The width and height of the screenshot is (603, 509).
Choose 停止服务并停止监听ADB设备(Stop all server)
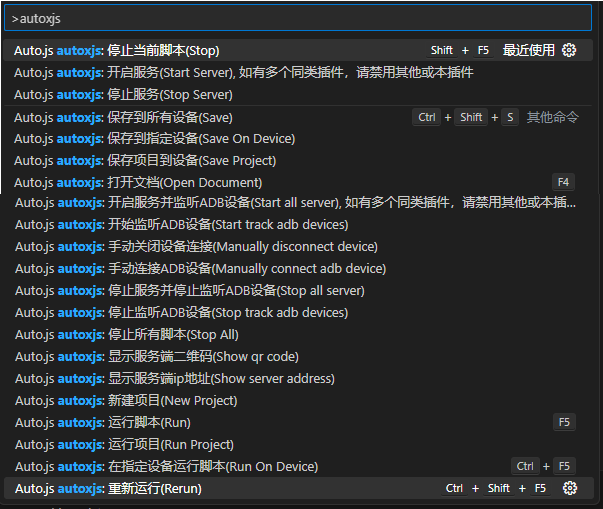tap(298, 290)
